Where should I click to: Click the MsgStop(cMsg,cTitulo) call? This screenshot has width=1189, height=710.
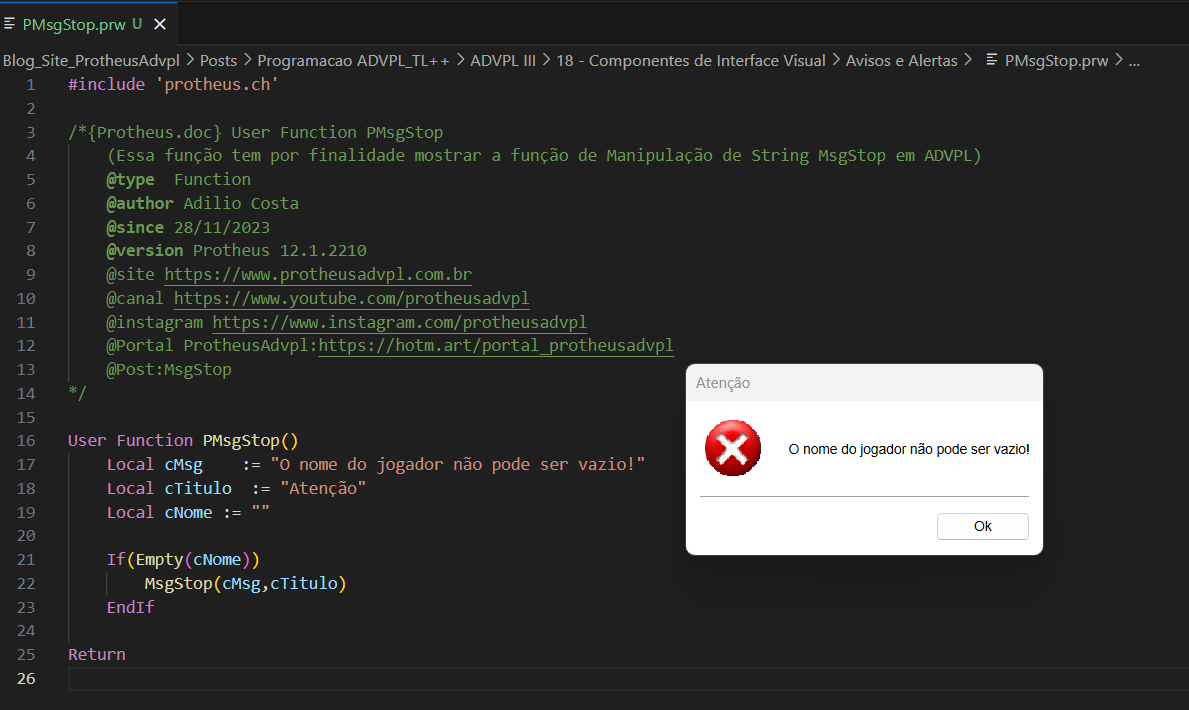245,583
